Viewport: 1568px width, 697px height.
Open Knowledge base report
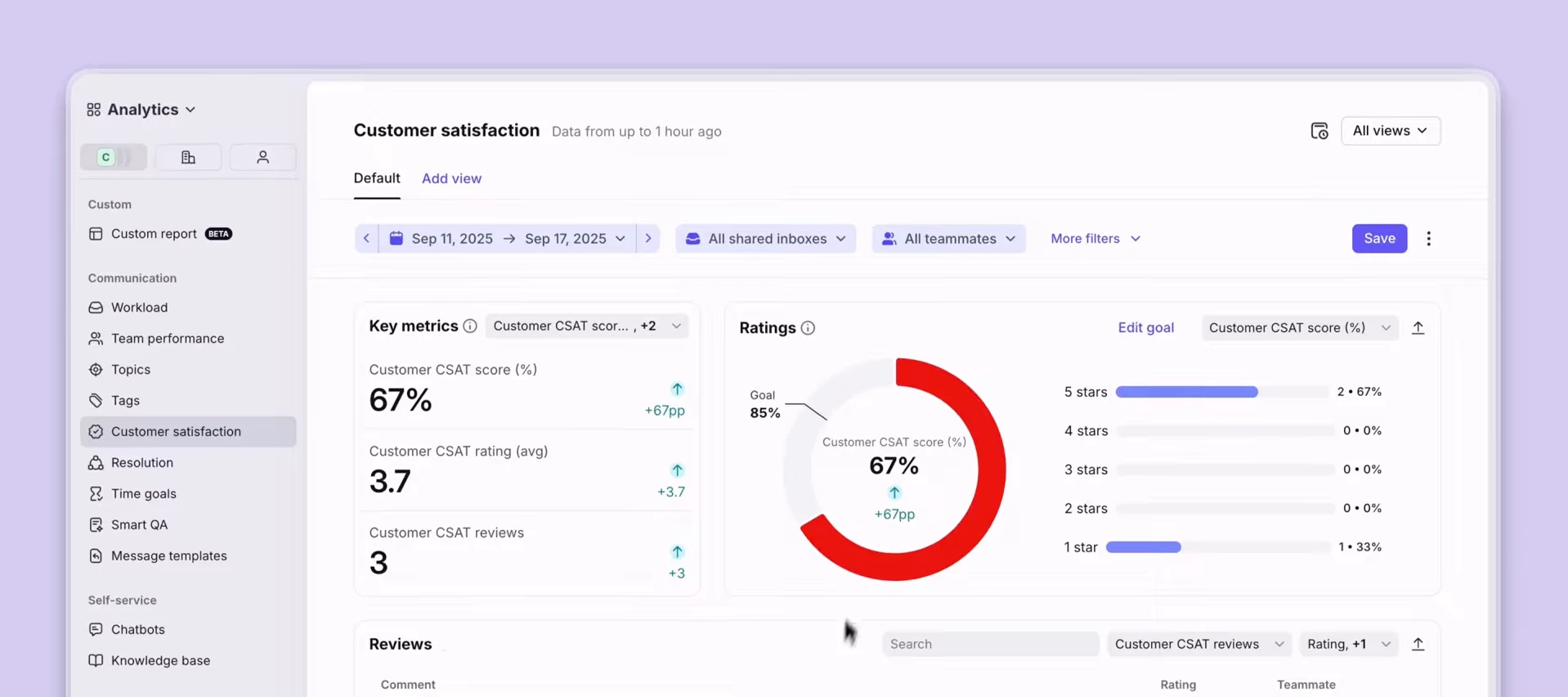coord(188,661)
